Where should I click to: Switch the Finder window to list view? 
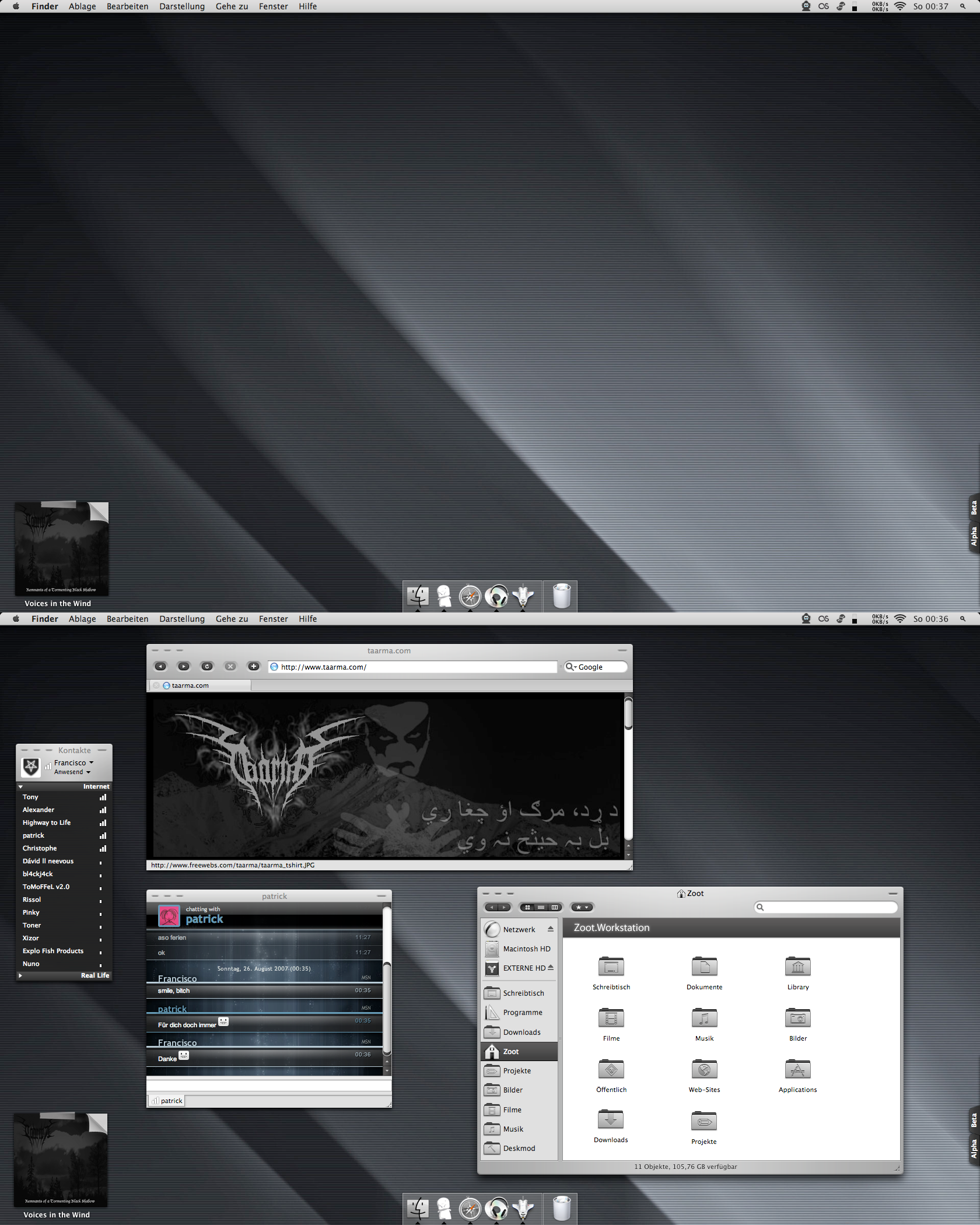(x=541, y=907)
